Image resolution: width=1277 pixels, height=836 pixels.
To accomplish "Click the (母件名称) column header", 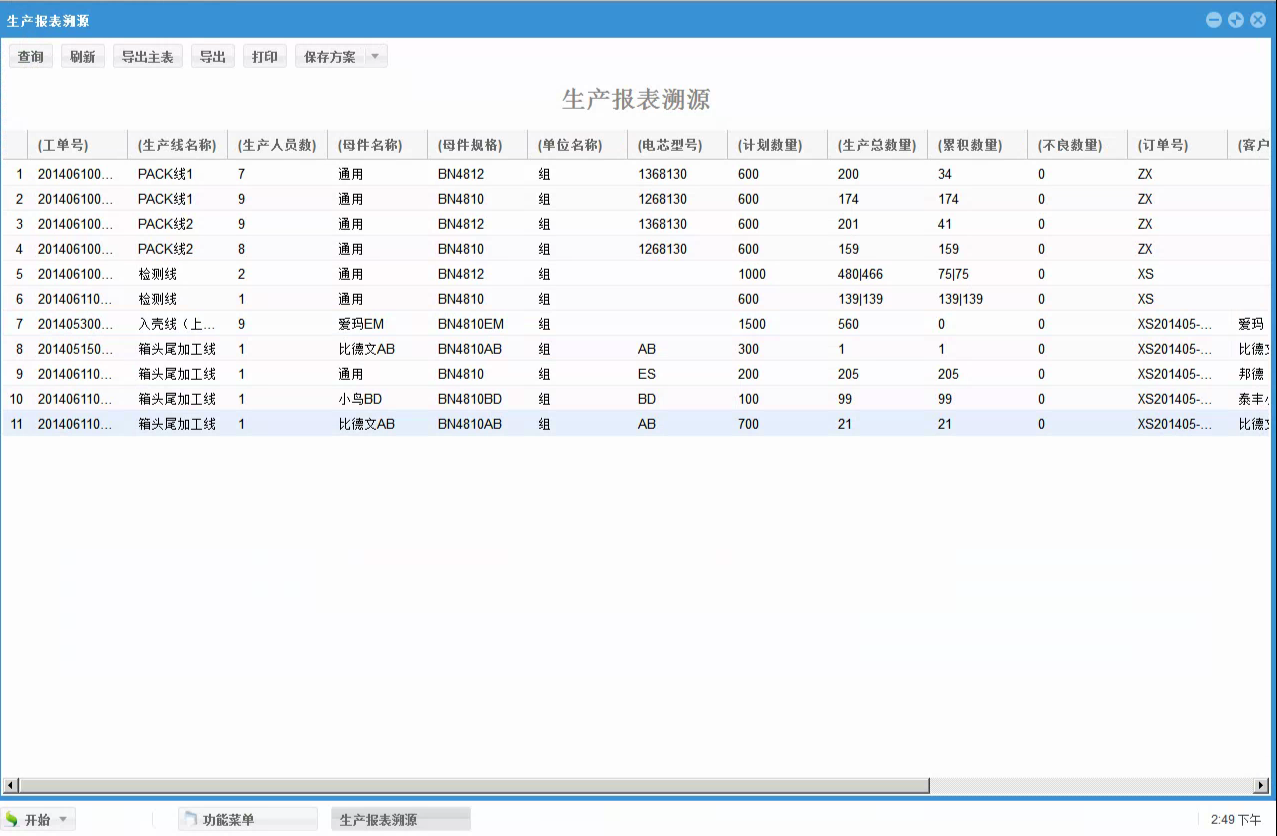I will 378,145.
